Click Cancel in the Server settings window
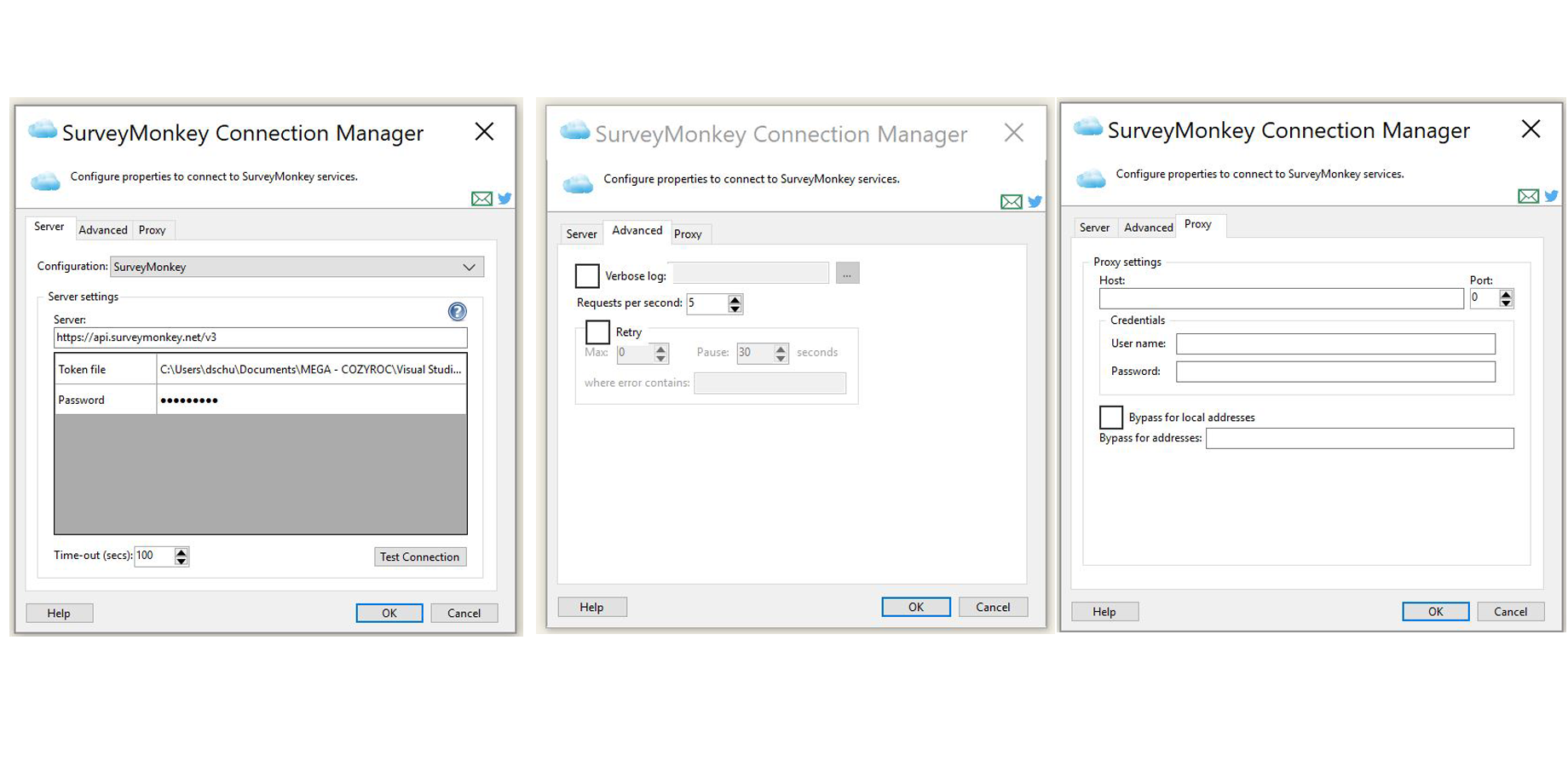Screen dimensions: 1568x767 click(464, 614)
